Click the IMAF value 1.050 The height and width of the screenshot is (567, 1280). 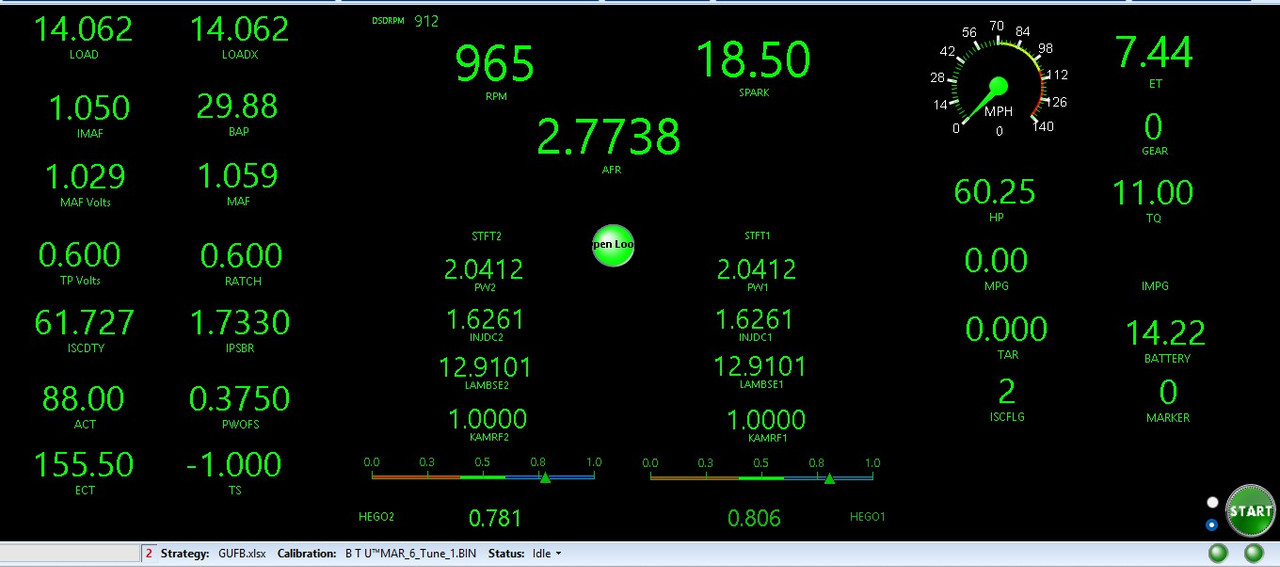click(89, 107)
